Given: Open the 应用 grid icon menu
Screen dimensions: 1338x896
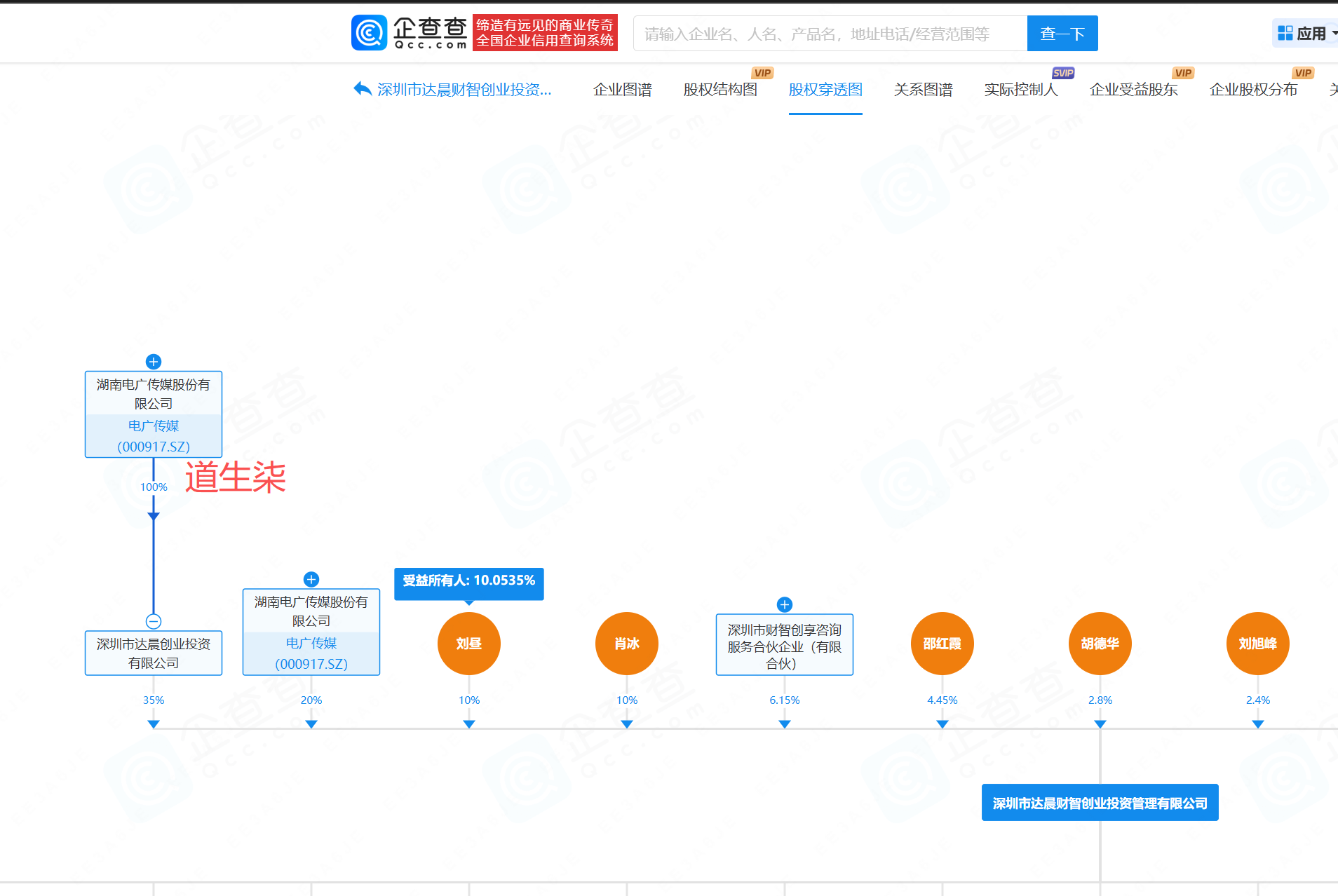Looking at the screenshot, I should click(1285, 33).
